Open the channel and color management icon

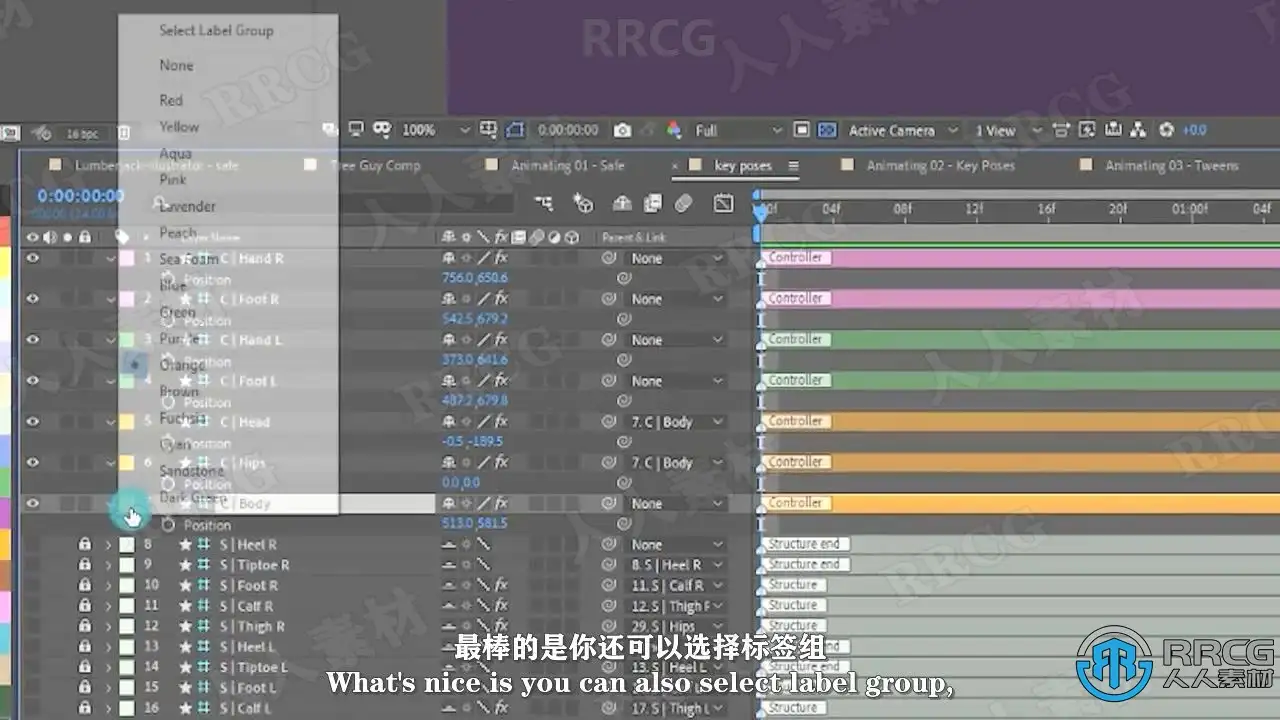(x=674, y=130)
